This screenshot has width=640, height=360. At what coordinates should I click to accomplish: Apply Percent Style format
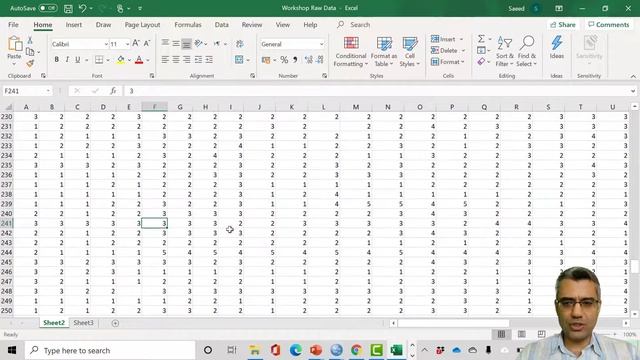click(x=284, y=60)
